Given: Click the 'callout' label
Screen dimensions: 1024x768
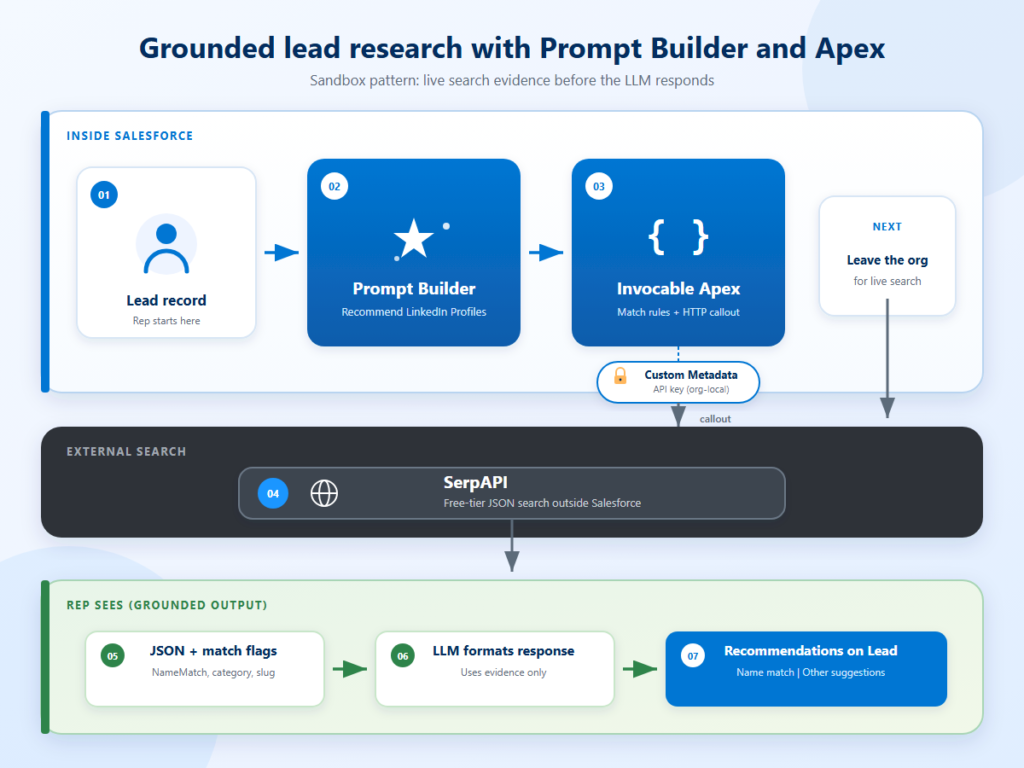Looking at the screenshot, I should [715, 419].
